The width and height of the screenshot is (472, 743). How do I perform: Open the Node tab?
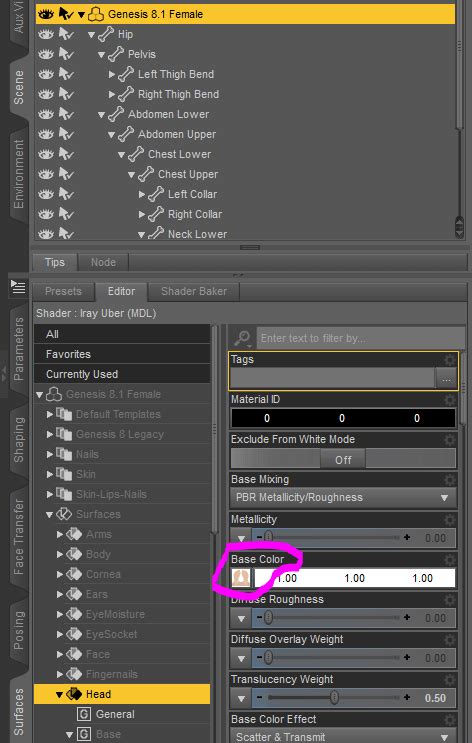coord(103,262)
